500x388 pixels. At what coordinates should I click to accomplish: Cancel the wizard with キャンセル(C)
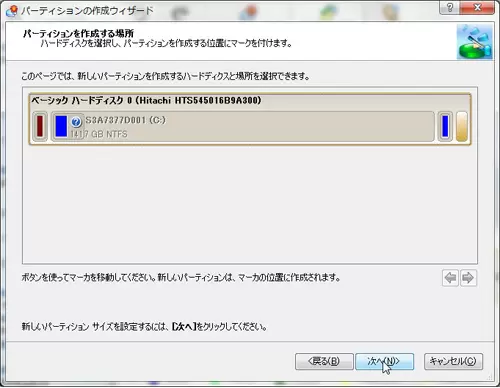[x=453, y=361]
